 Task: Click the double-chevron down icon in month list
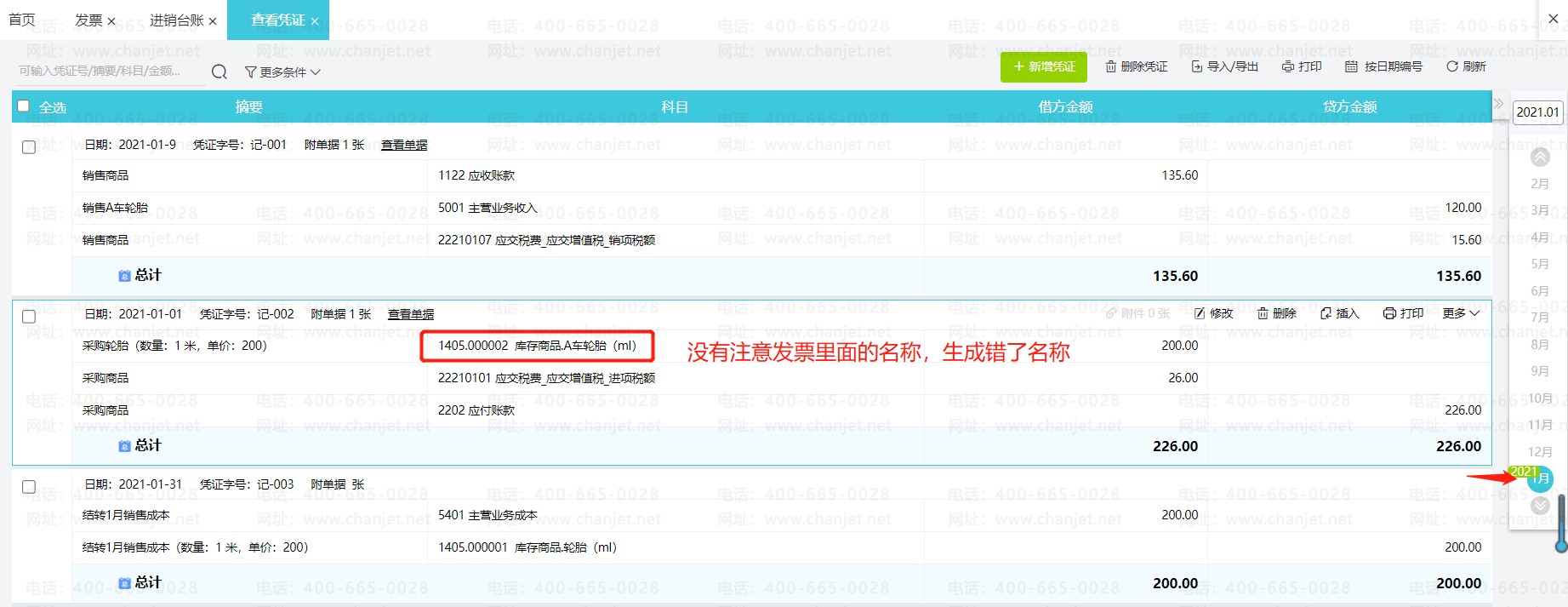click(x=1540, y=506)
